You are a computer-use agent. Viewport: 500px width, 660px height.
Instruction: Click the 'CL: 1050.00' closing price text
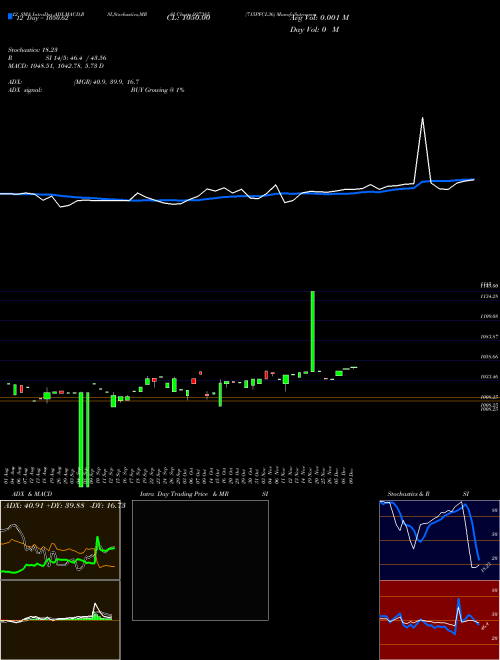coord(188,17)
